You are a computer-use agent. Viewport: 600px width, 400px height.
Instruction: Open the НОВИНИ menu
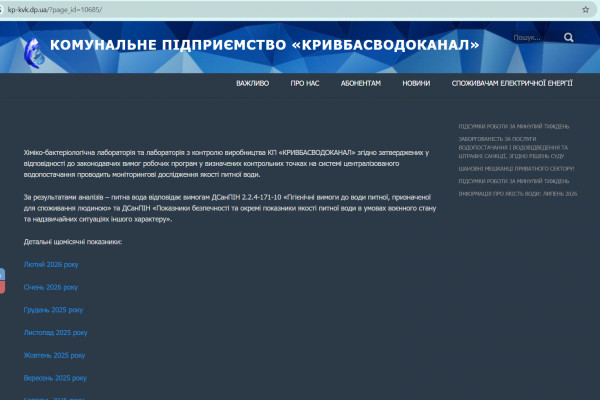416,83
